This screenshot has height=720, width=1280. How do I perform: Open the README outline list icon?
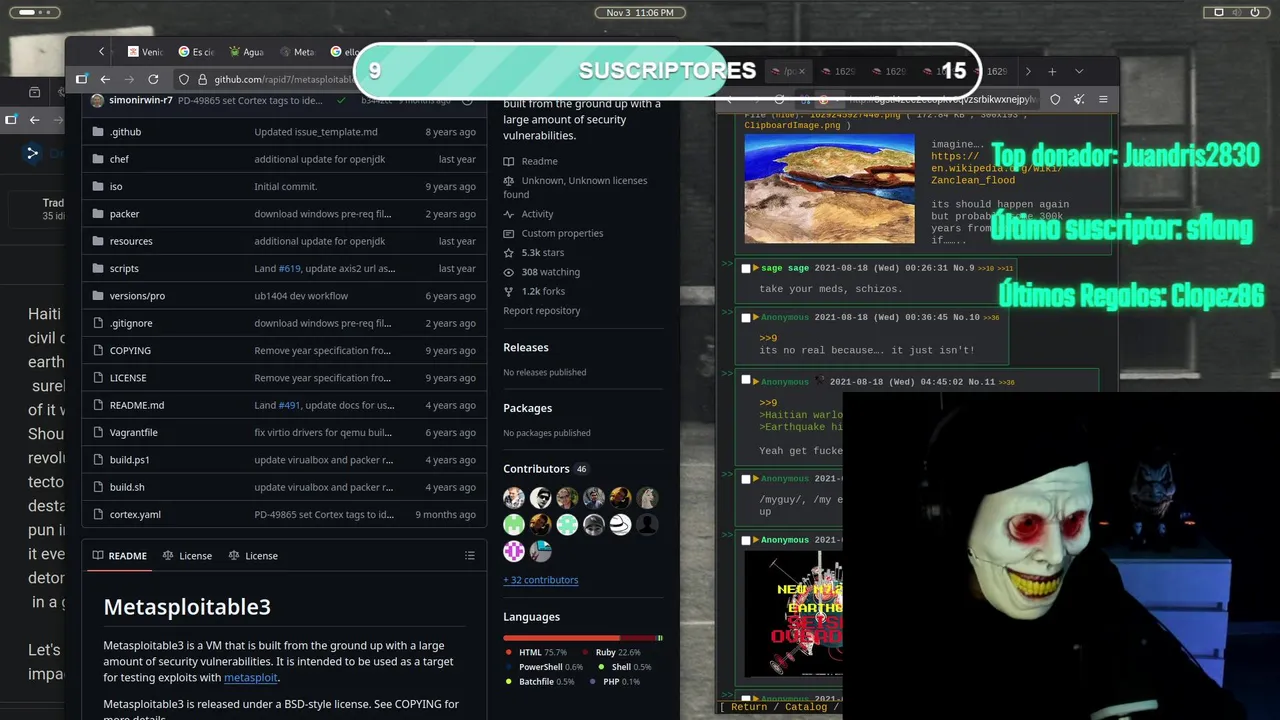coord(470,556)
